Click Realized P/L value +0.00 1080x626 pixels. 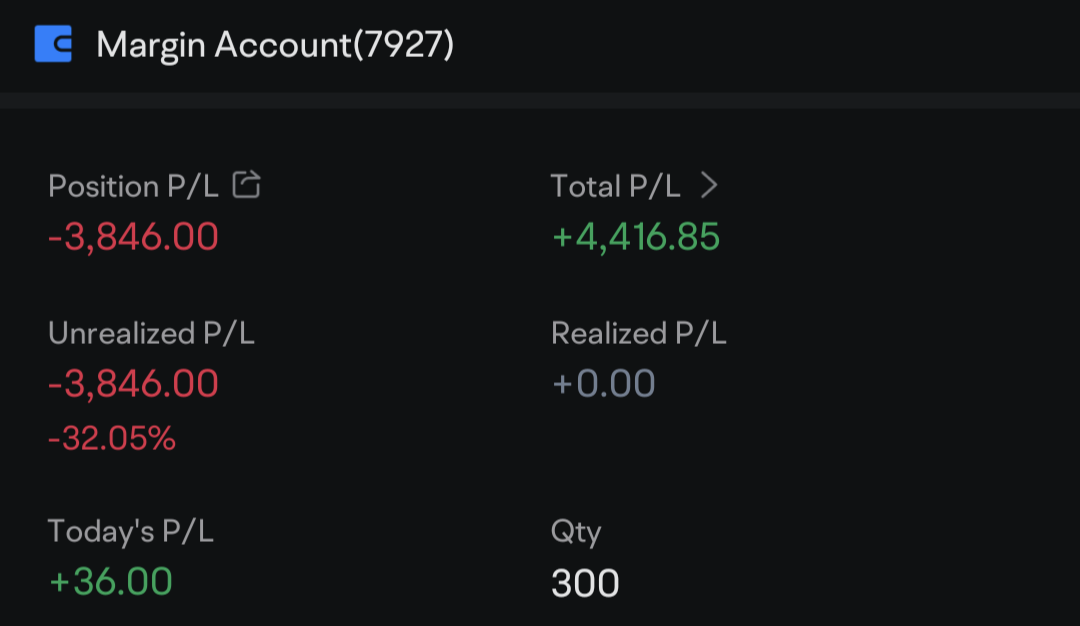603,384
